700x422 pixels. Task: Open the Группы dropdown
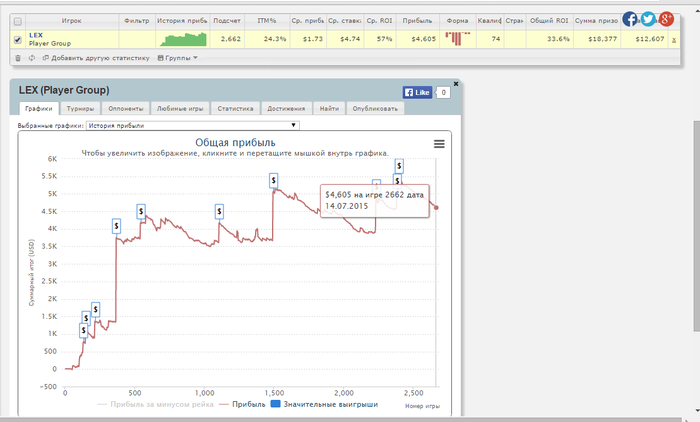(178, 58)
